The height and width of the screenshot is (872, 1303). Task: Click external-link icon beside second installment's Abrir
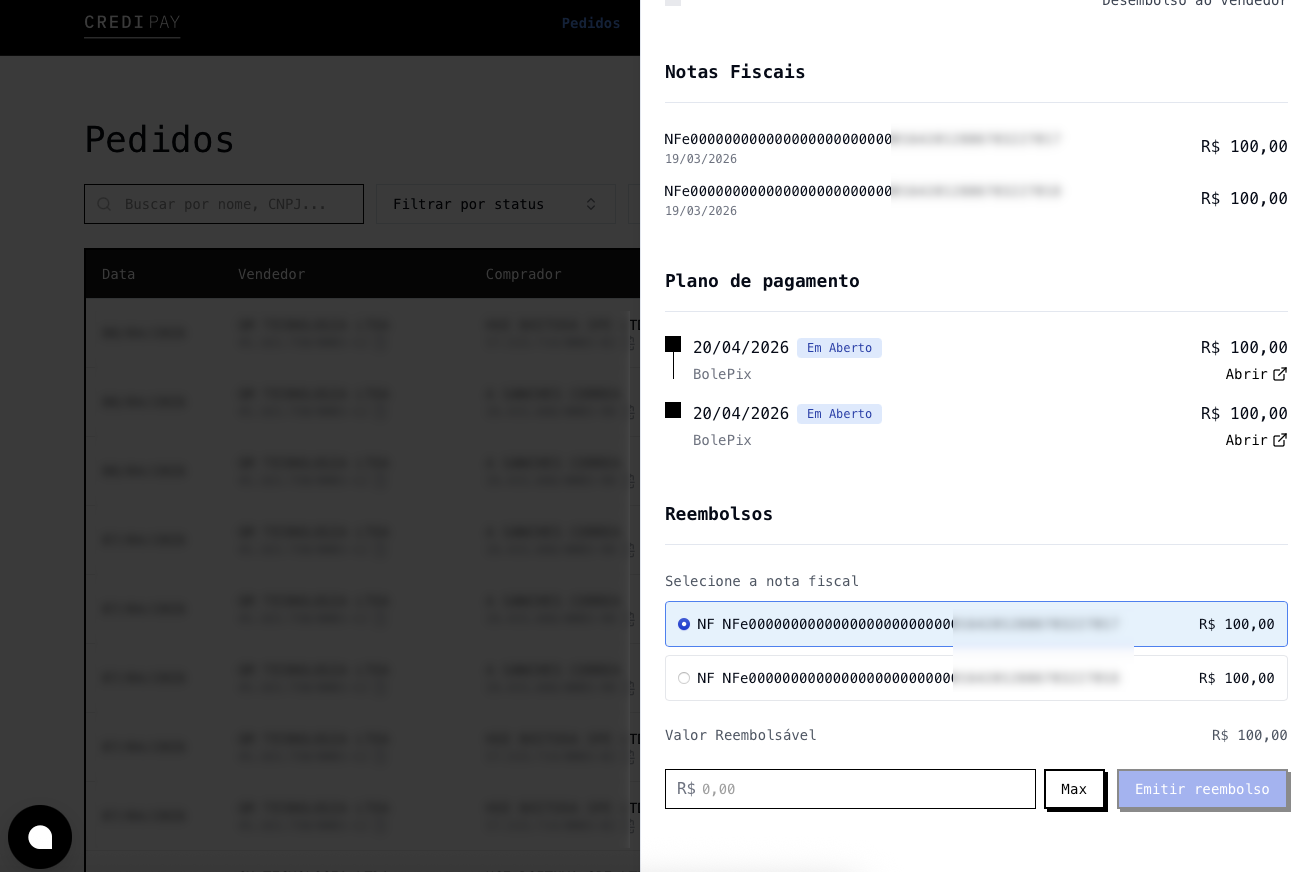coord(1280,440)
